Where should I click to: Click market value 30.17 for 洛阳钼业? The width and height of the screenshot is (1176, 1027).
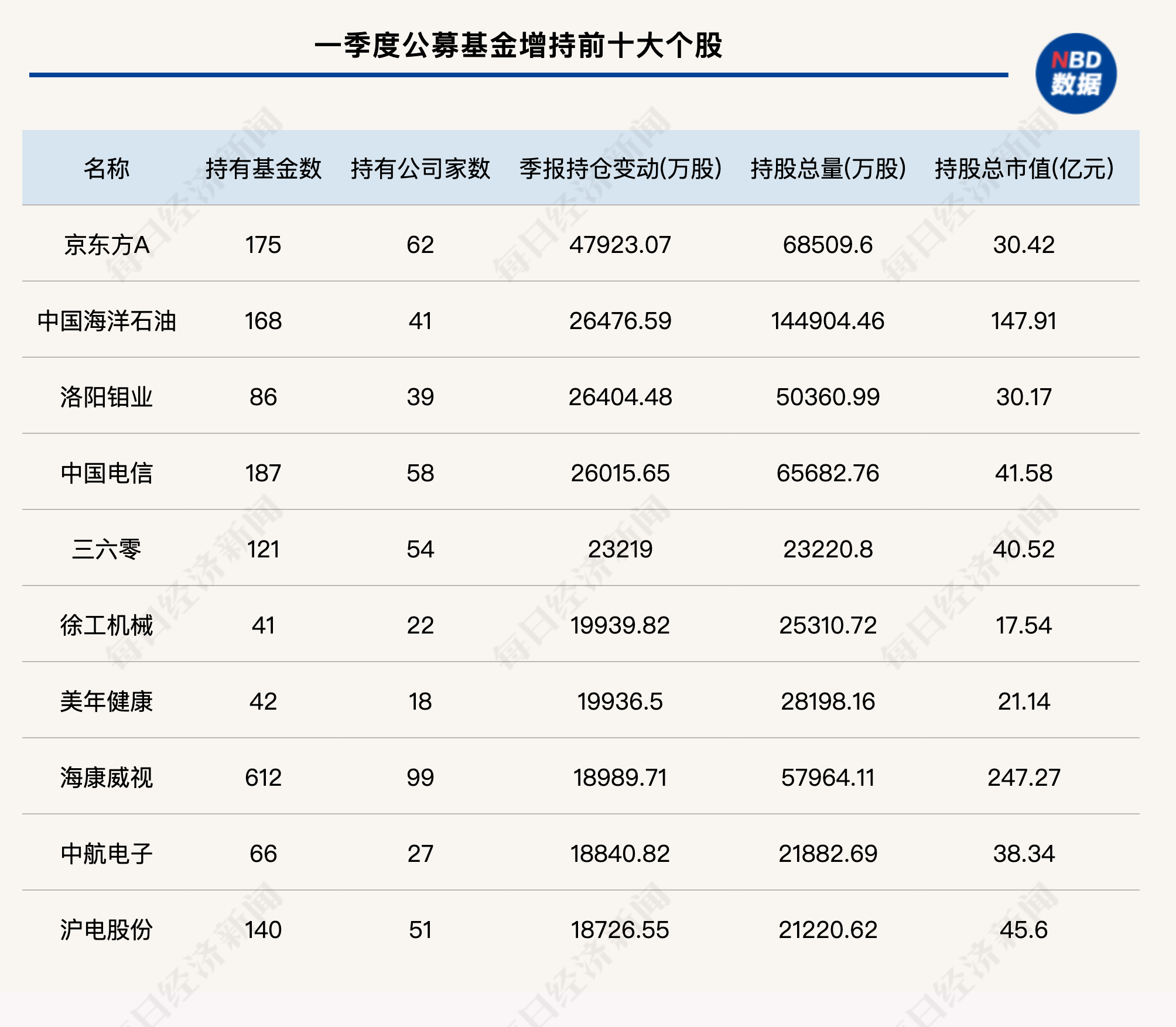click(1024, 397)
